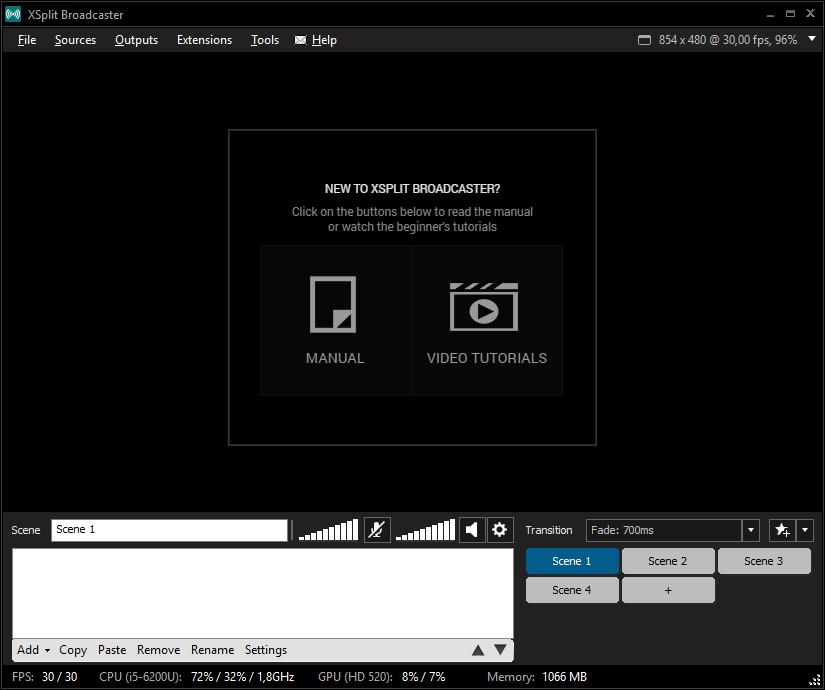Click the VIDEO TUTORIALS label
825x690 pixels.
487,358
